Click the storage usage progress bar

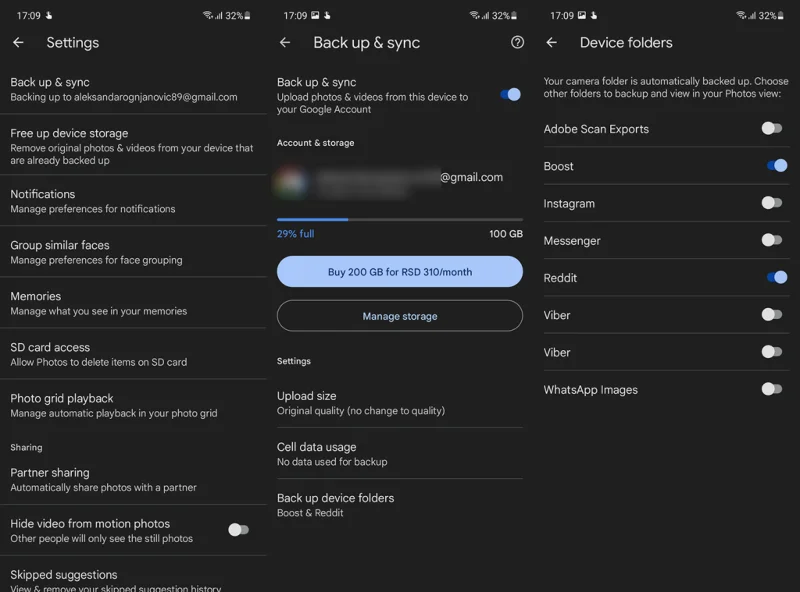[x=399, y=219]
